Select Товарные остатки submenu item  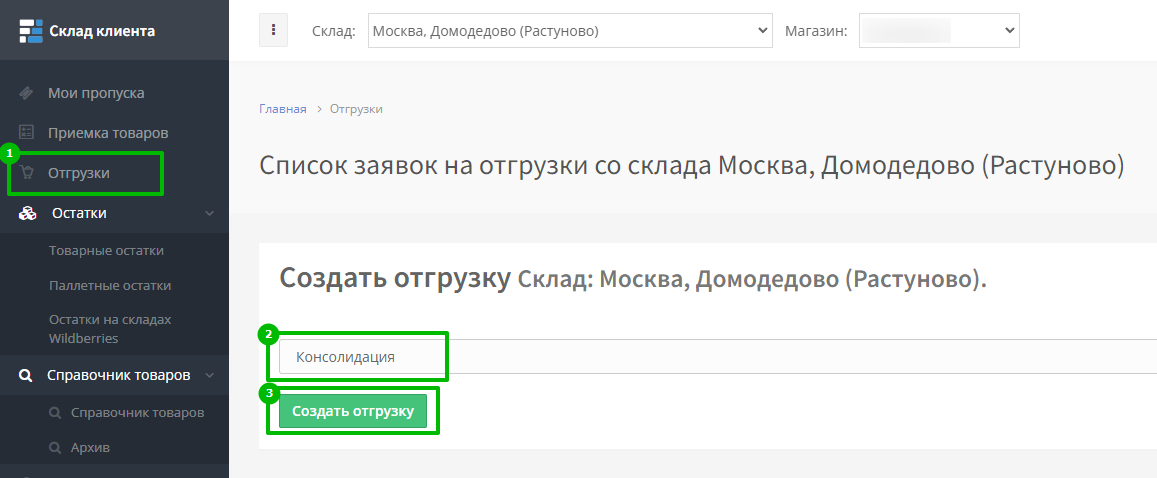tap(106, 251)
